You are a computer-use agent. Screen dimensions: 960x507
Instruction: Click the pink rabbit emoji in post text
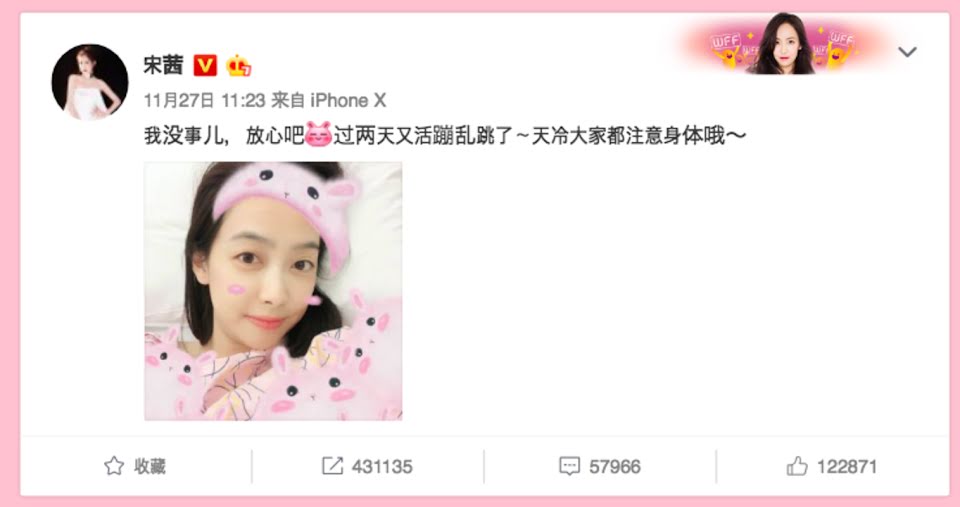point(318,135)
